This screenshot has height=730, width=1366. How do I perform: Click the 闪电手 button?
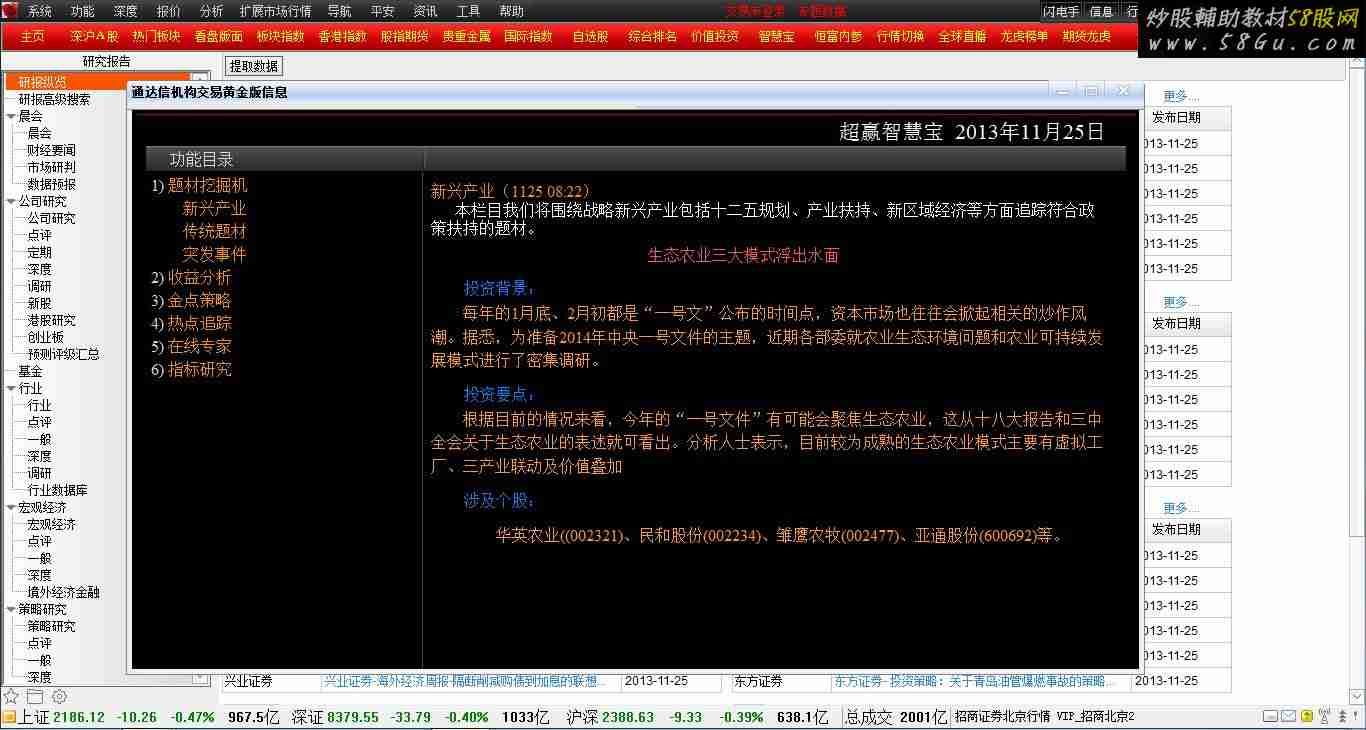click(x=1061, y=12)
